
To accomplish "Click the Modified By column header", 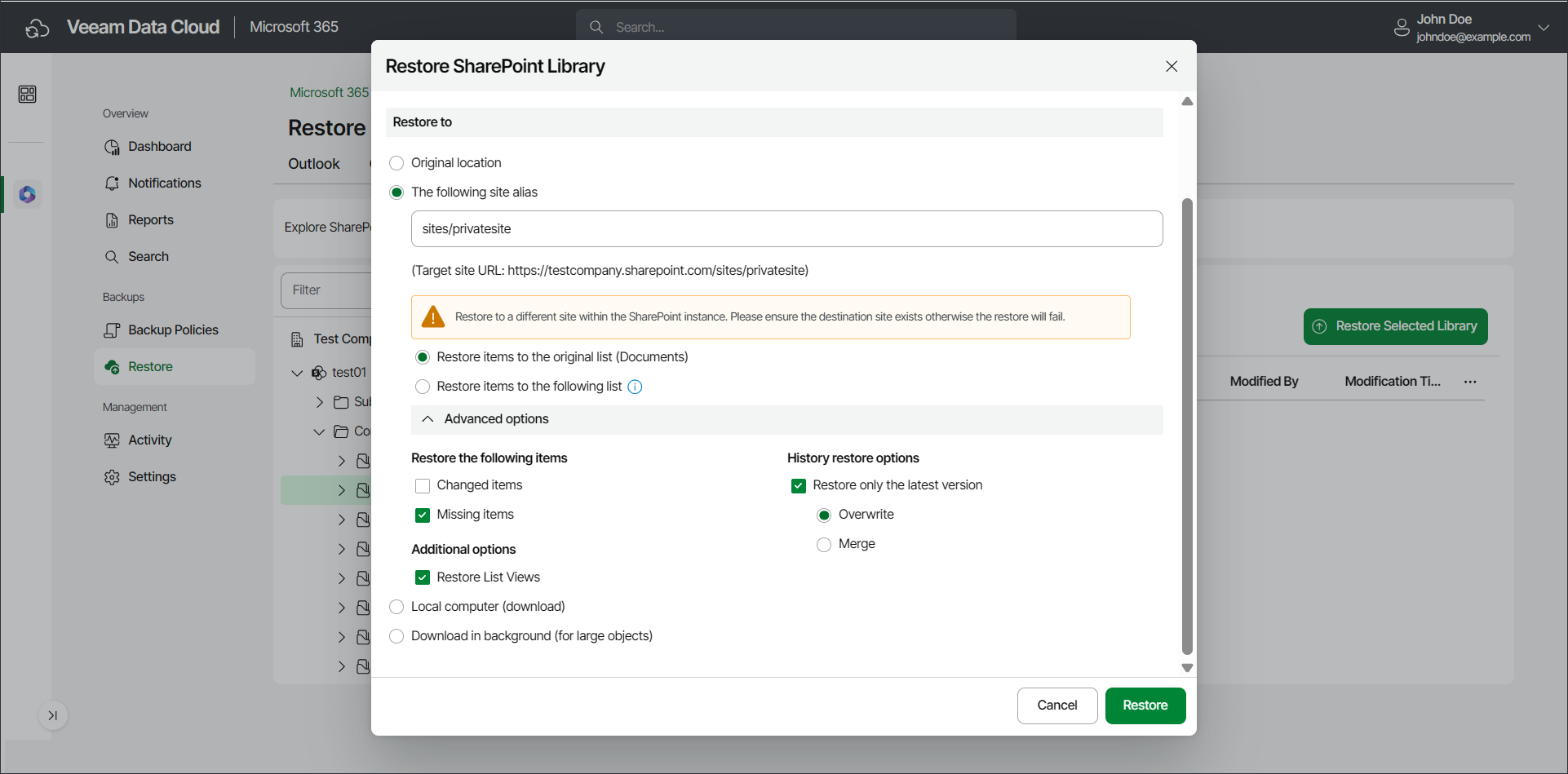I will point(1264,382).
